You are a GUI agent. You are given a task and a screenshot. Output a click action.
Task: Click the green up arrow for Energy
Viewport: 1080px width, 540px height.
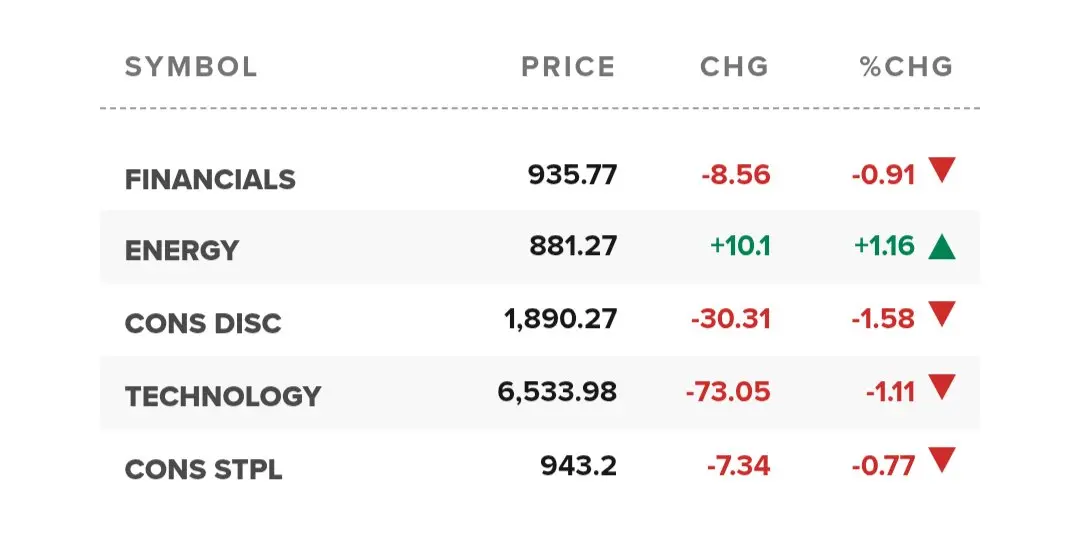point(942,247)
